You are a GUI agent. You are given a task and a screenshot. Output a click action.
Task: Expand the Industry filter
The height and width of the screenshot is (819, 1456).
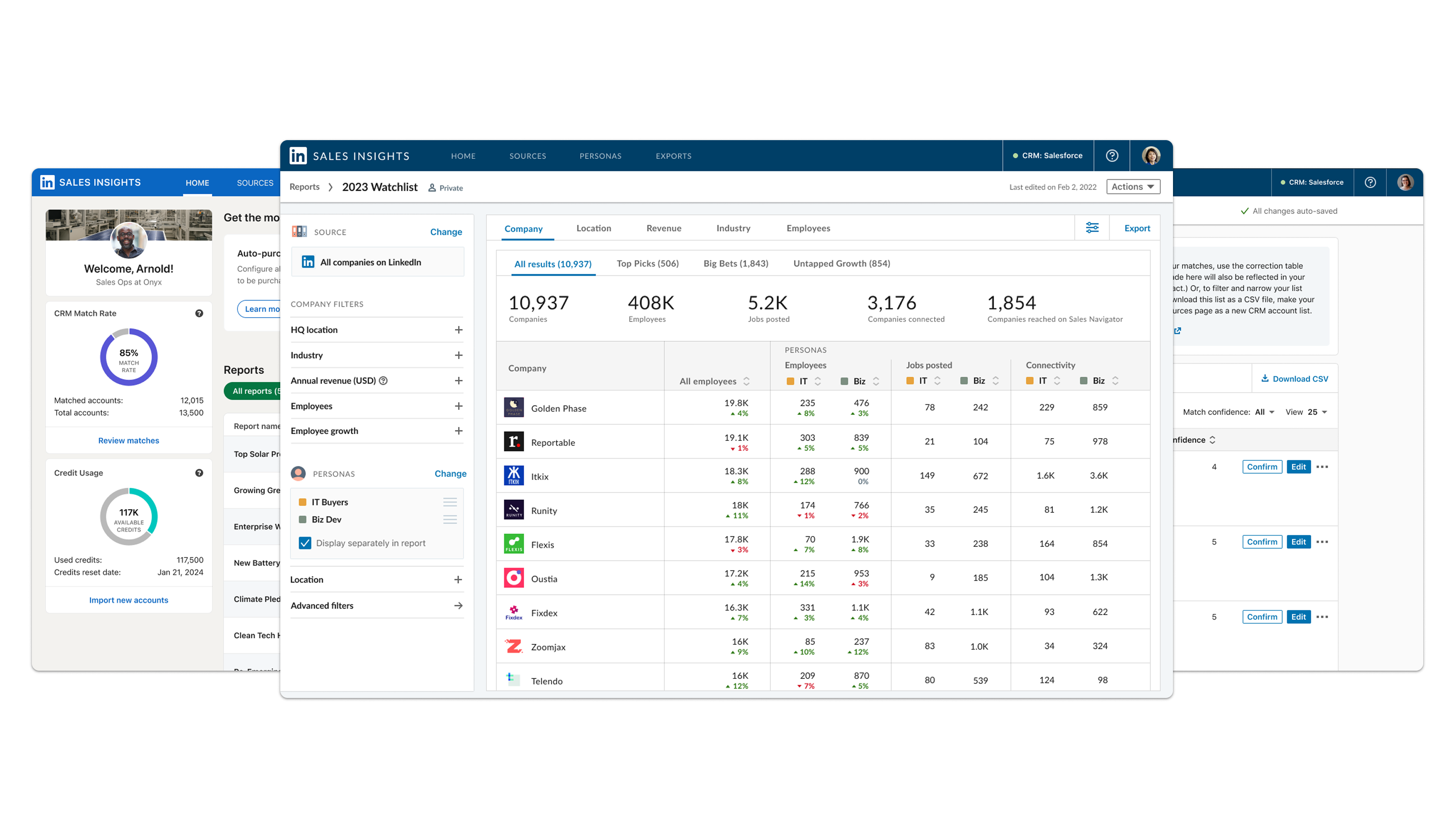point(458,355)
